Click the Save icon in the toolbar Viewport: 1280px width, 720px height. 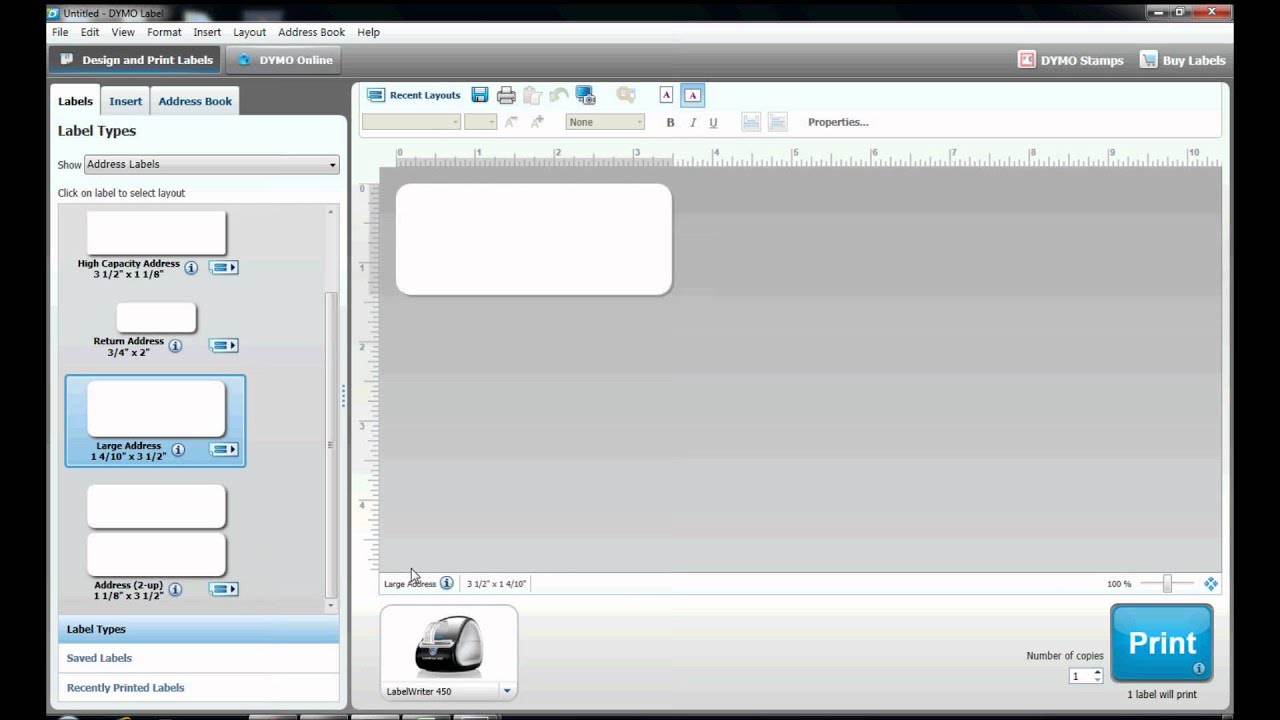click(480, 95)
